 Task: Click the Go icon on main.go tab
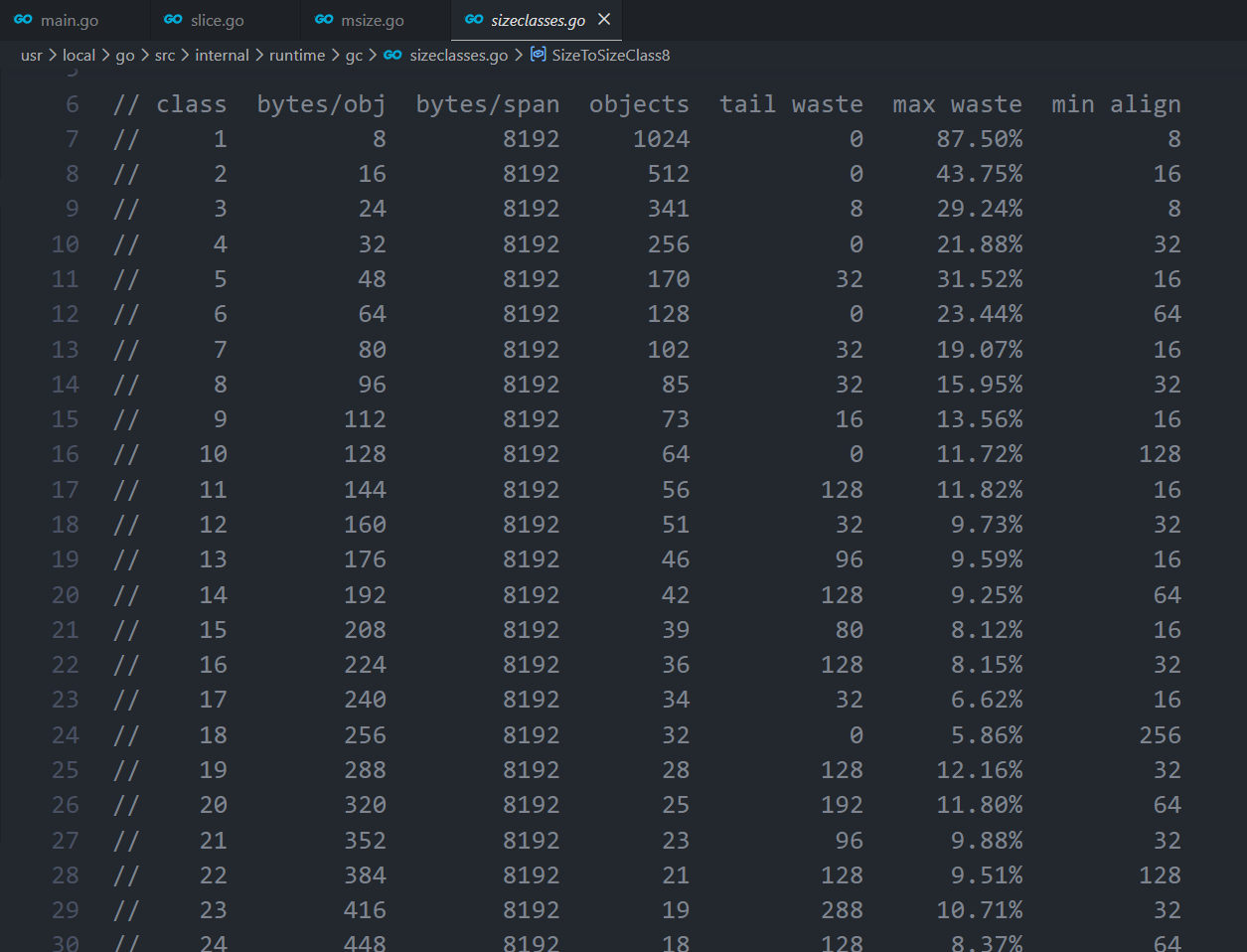23,20
